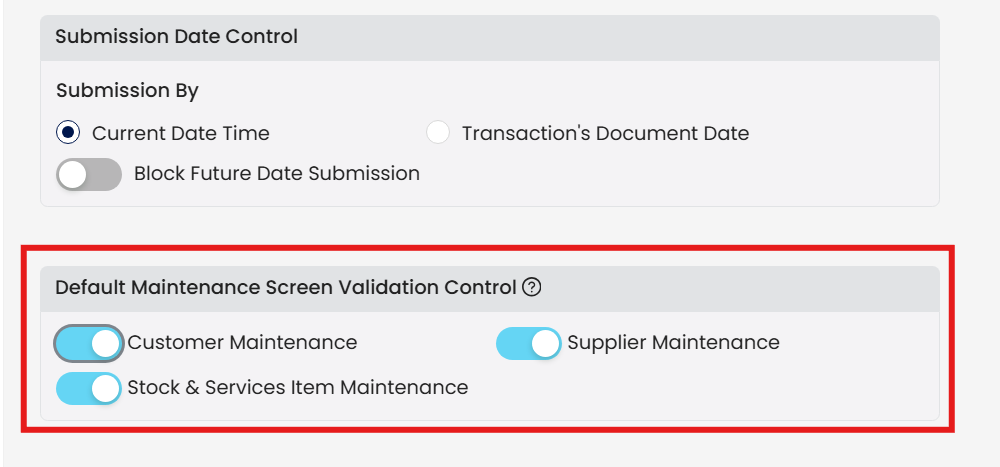Turn off the Supplier Maintenance toggle
Viewport: 1000px width, 467px height.
click(528, 343)
